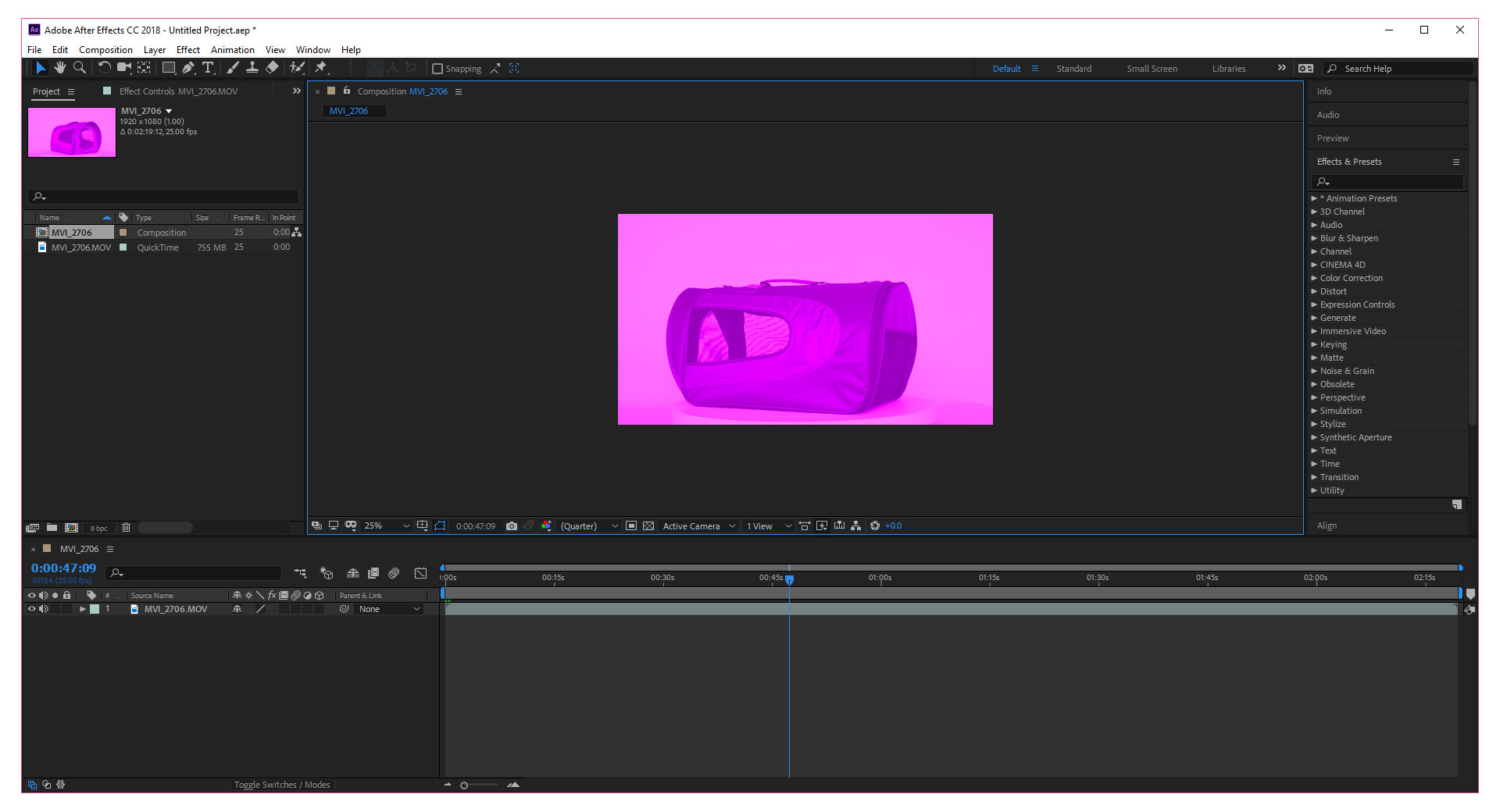The image size is (1500, 812).
Task: Toggle Motion Blur for all layers
Action: pos(394,573)
